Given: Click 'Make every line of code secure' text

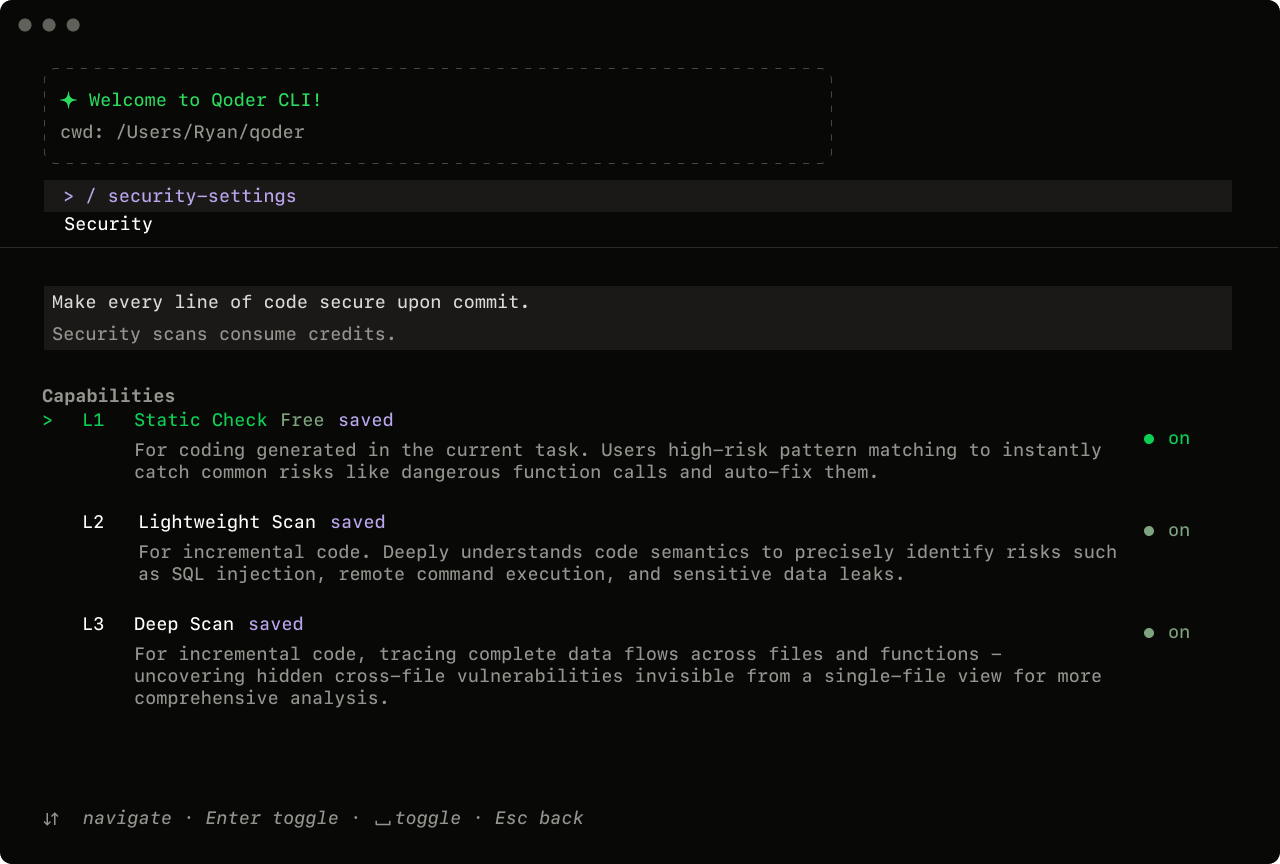Looking at the screenshot, I should (291, 302).
